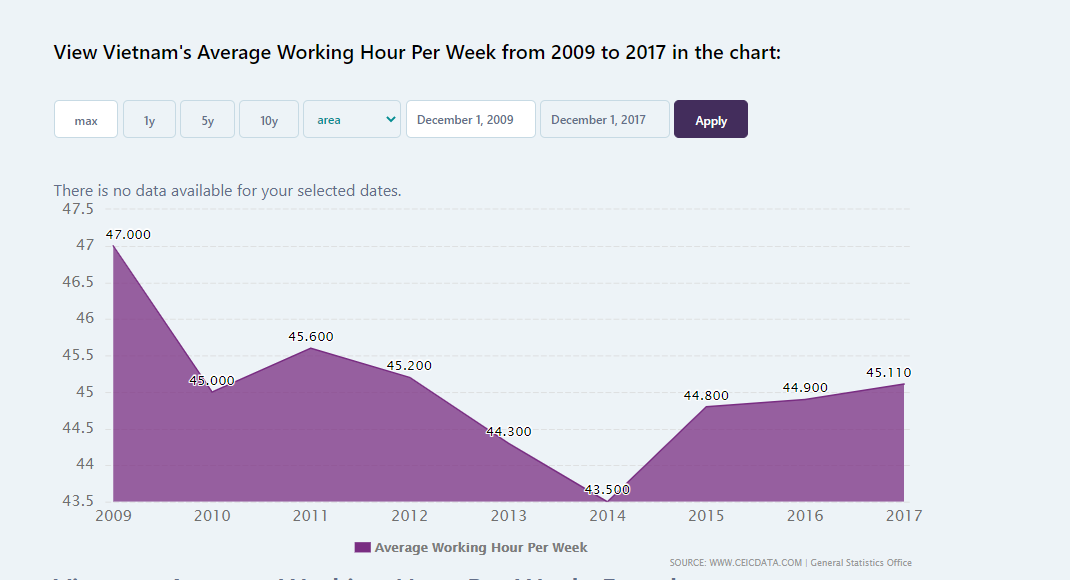Screen dimensions: 1070x580
Task: Click the 43.5 y-axis label
Action: (78, 501)
